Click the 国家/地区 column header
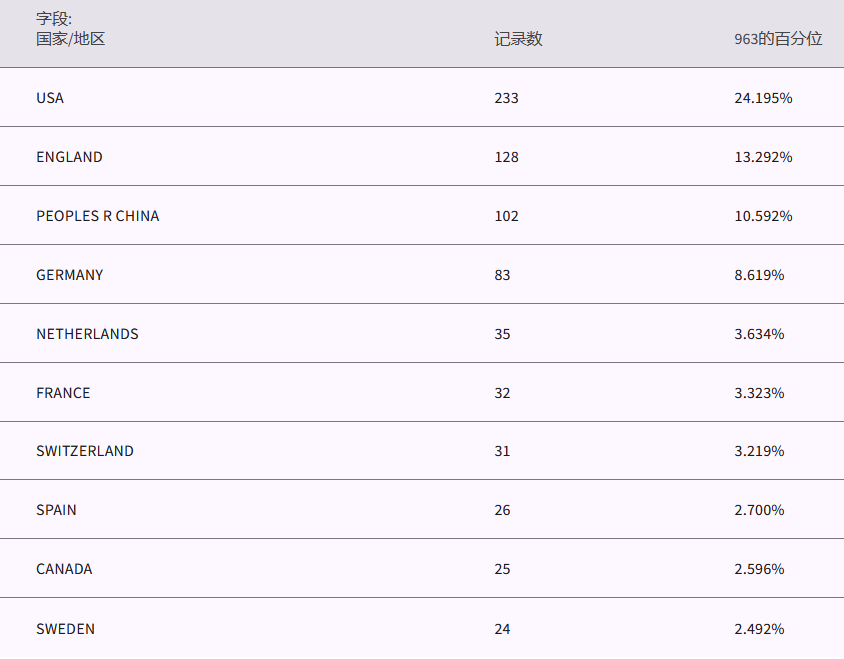844x659 pixels. [70, 39]
